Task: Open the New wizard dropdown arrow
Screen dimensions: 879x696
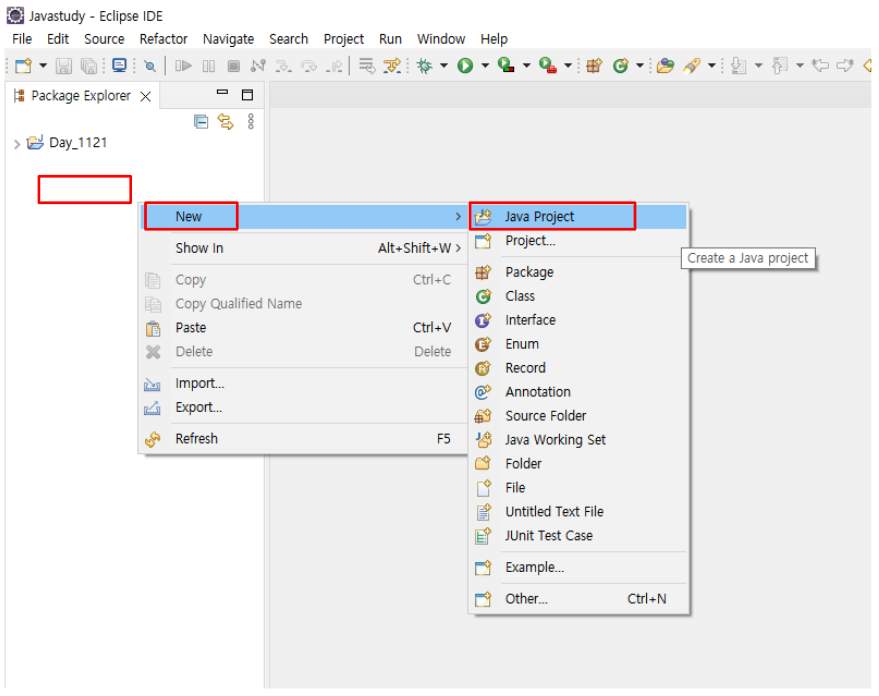Action: click(x=43, y=66)
